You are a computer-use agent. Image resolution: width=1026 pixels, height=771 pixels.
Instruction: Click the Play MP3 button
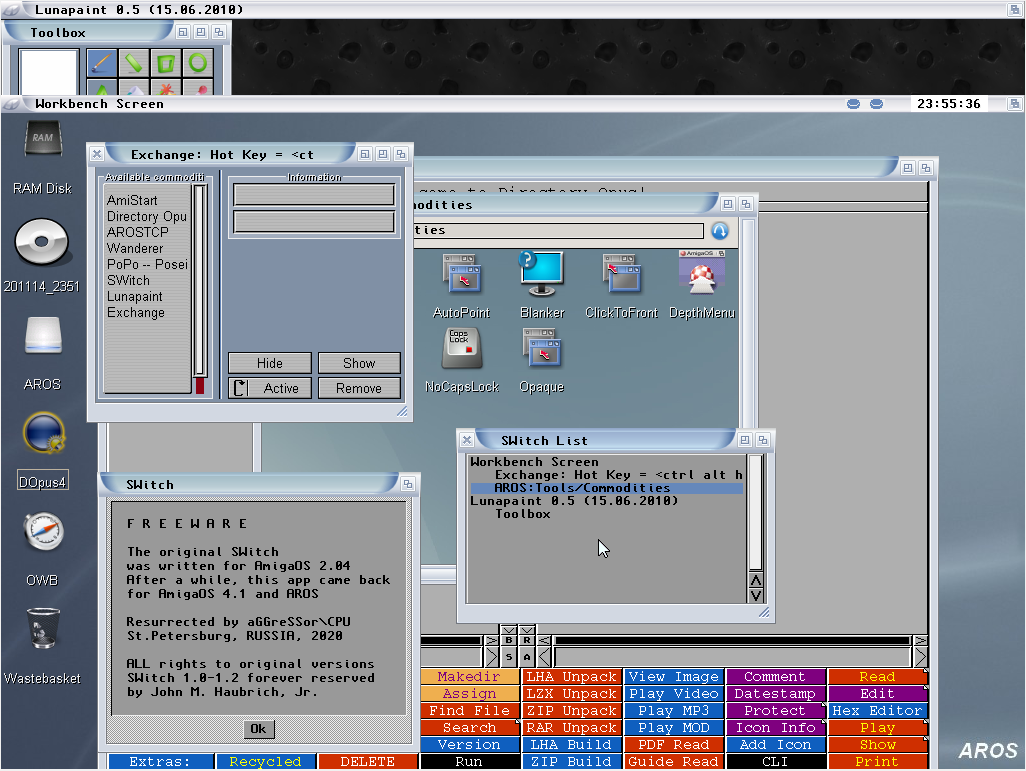(673, 711)
